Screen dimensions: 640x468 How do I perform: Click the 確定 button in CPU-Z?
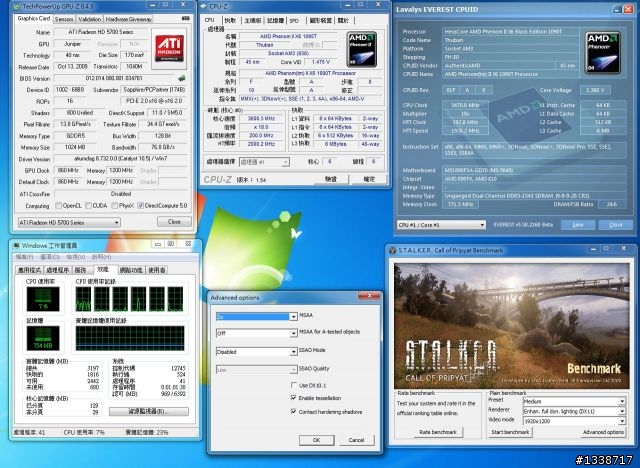(369, 179)
